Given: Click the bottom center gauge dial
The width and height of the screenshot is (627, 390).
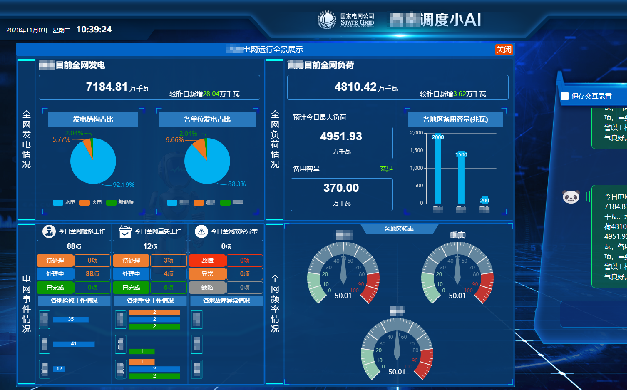Looking at the screenshot, I should (397, 348).
